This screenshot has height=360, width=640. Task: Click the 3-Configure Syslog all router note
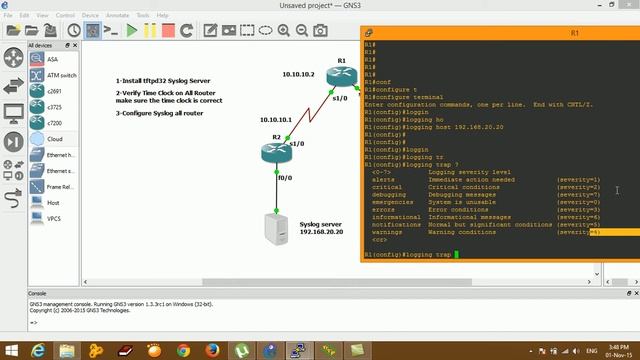click(x=159, y=113)
